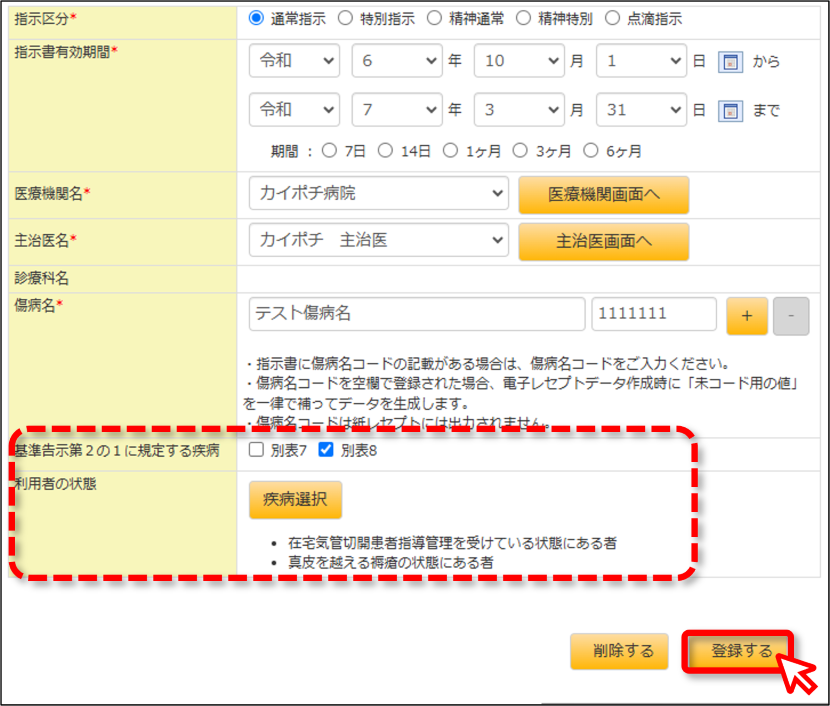Add a disease name row with plus button

pos(746,316)
